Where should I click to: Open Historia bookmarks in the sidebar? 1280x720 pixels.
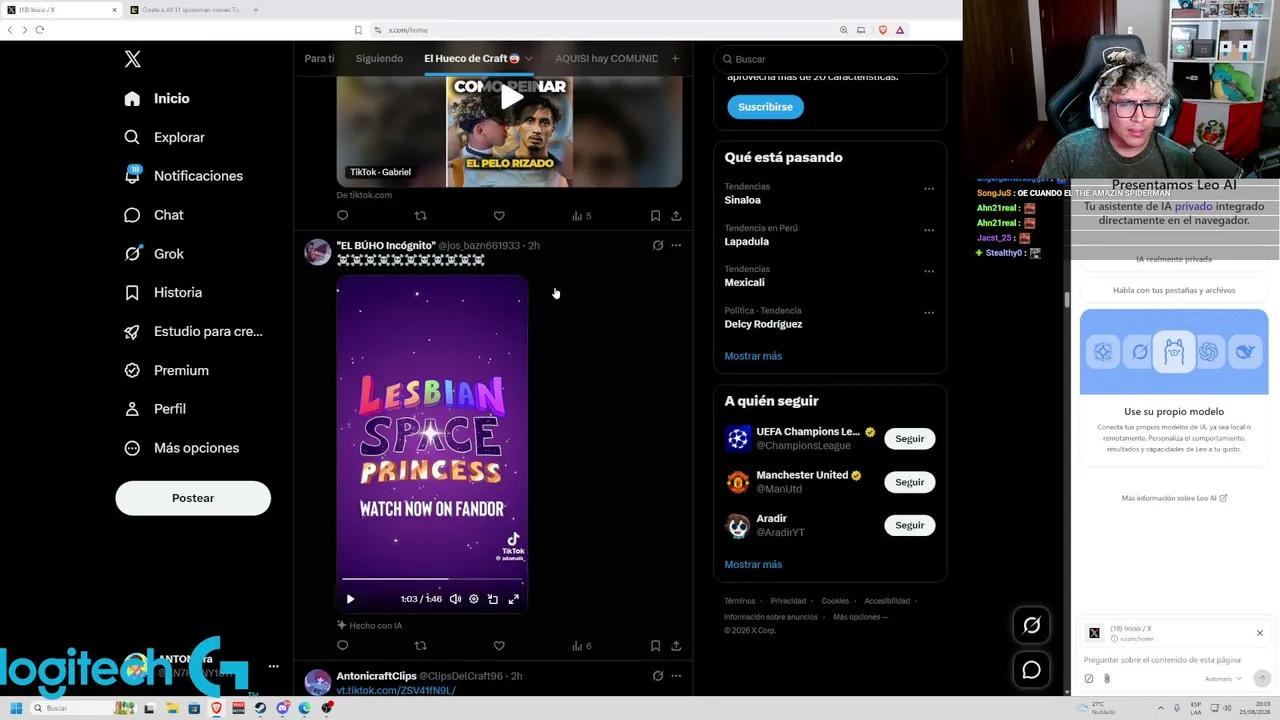coord(163,292)
